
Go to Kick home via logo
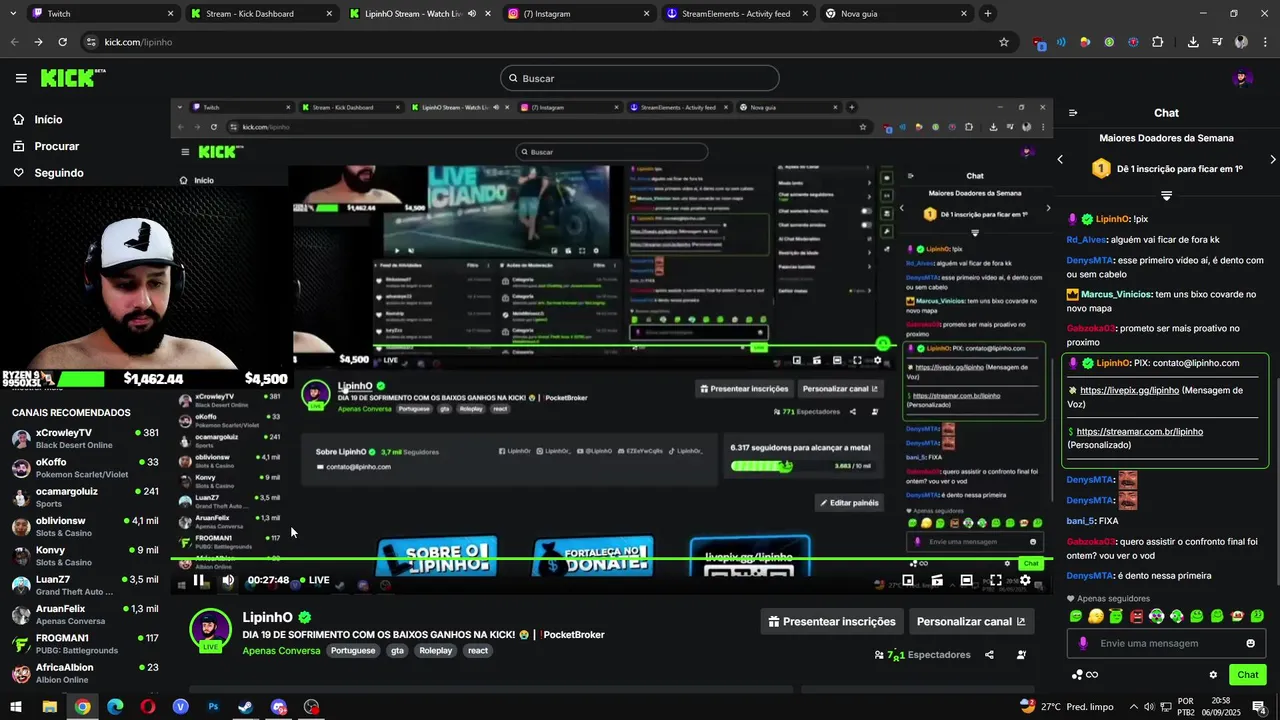coord(72,78)
